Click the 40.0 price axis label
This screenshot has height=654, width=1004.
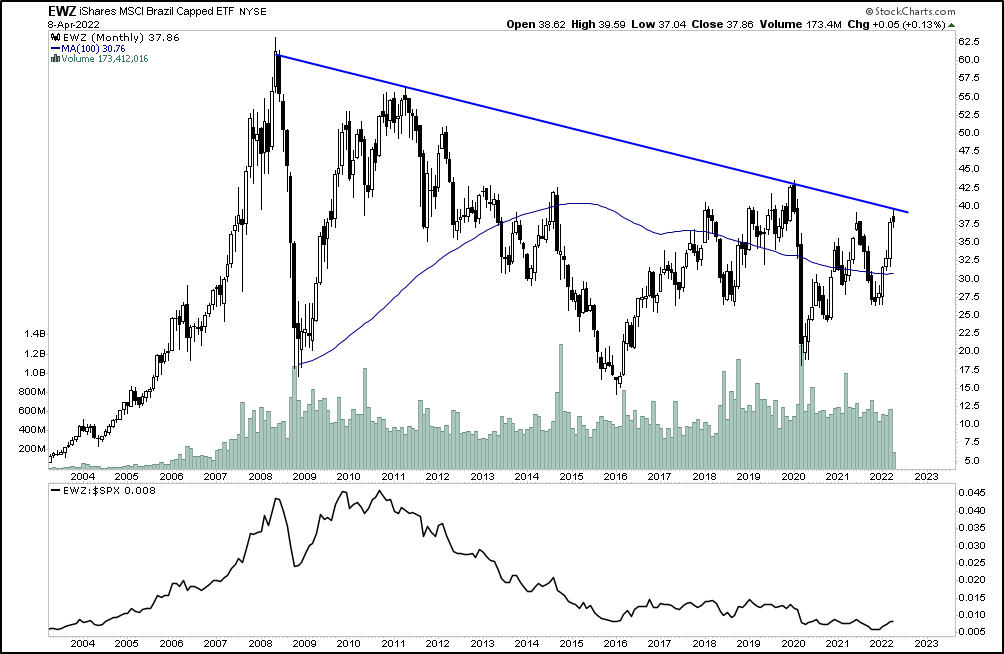point(968,206)
